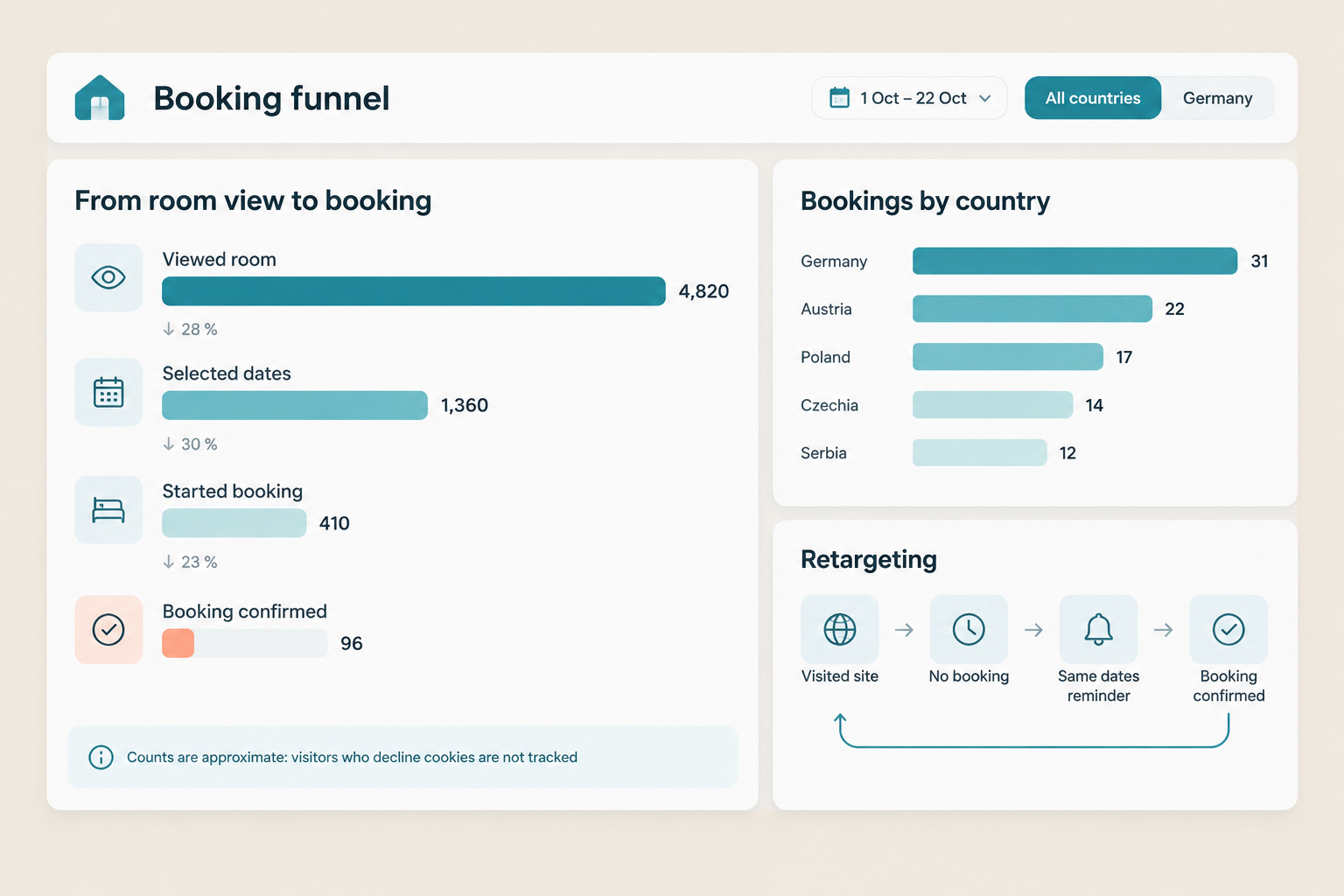Switch to the Germany filter
The image size is (1344, 896).
click(x=1217, y=98)
